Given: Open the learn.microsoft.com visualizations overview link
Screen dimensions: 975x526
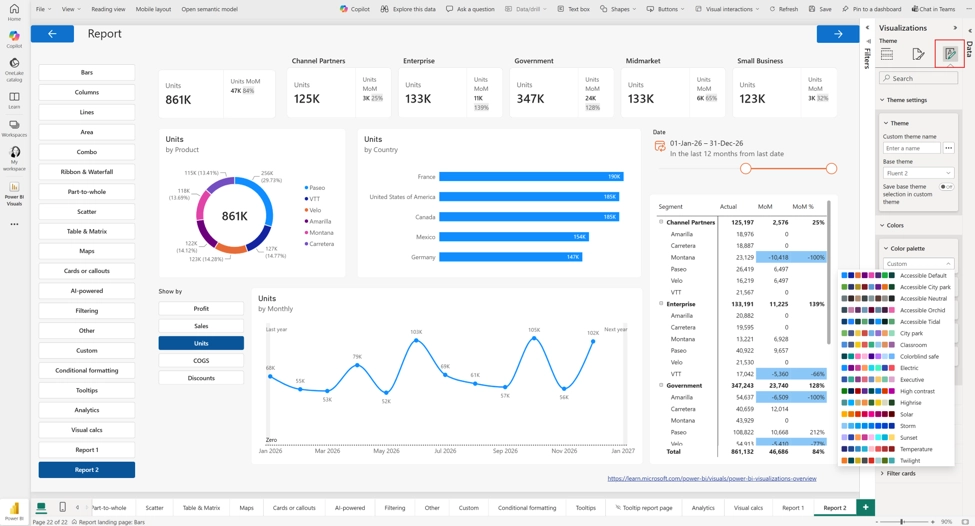Looking at the screenshot, I should click(x=712, y=479).
